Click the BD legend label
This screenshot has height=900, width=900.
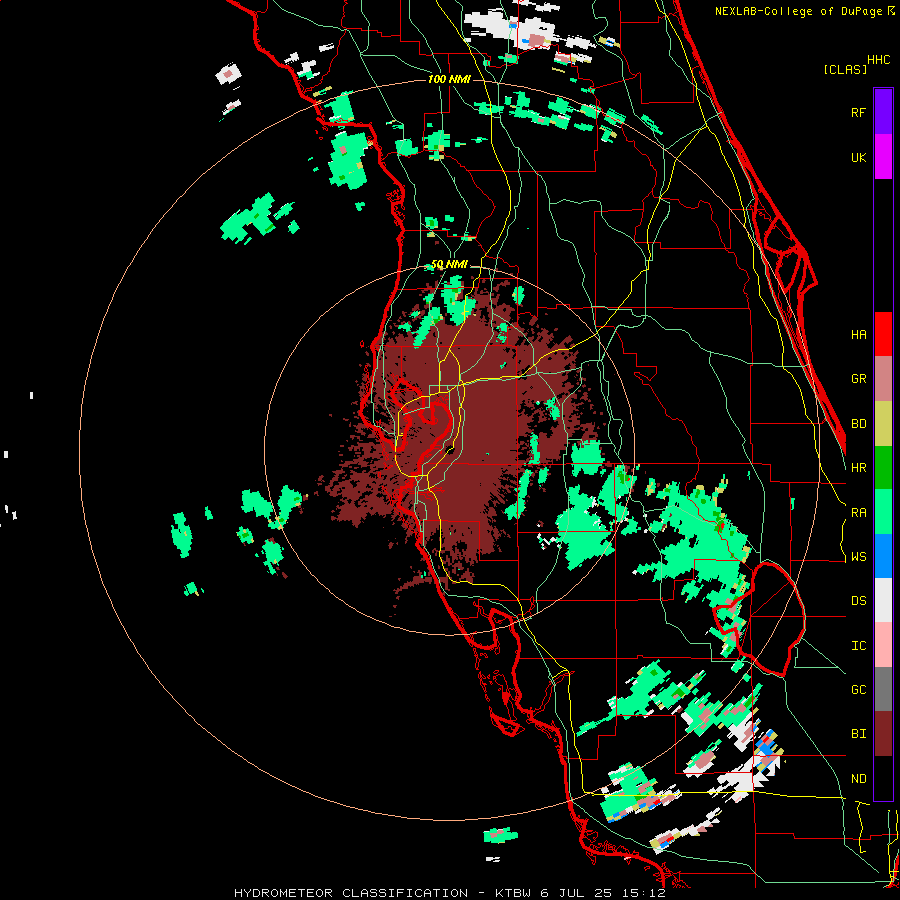[x=858, y=424]
